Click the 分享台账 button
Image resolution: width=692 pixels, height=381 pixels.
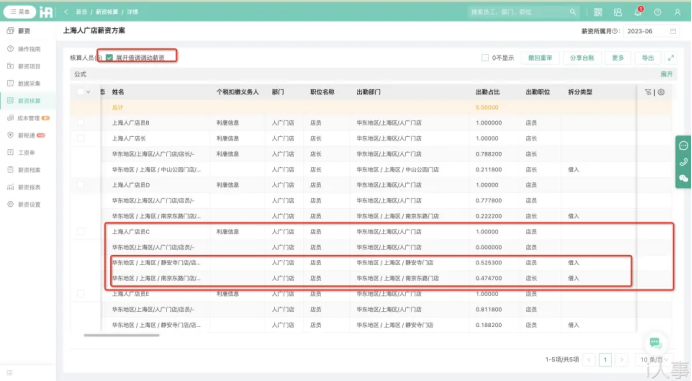pos(582,58)
